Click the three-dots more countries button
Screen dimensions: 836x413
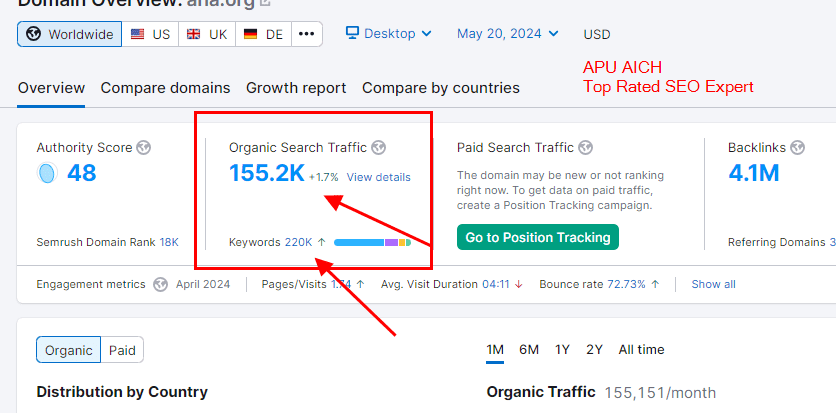coord(306,34)
